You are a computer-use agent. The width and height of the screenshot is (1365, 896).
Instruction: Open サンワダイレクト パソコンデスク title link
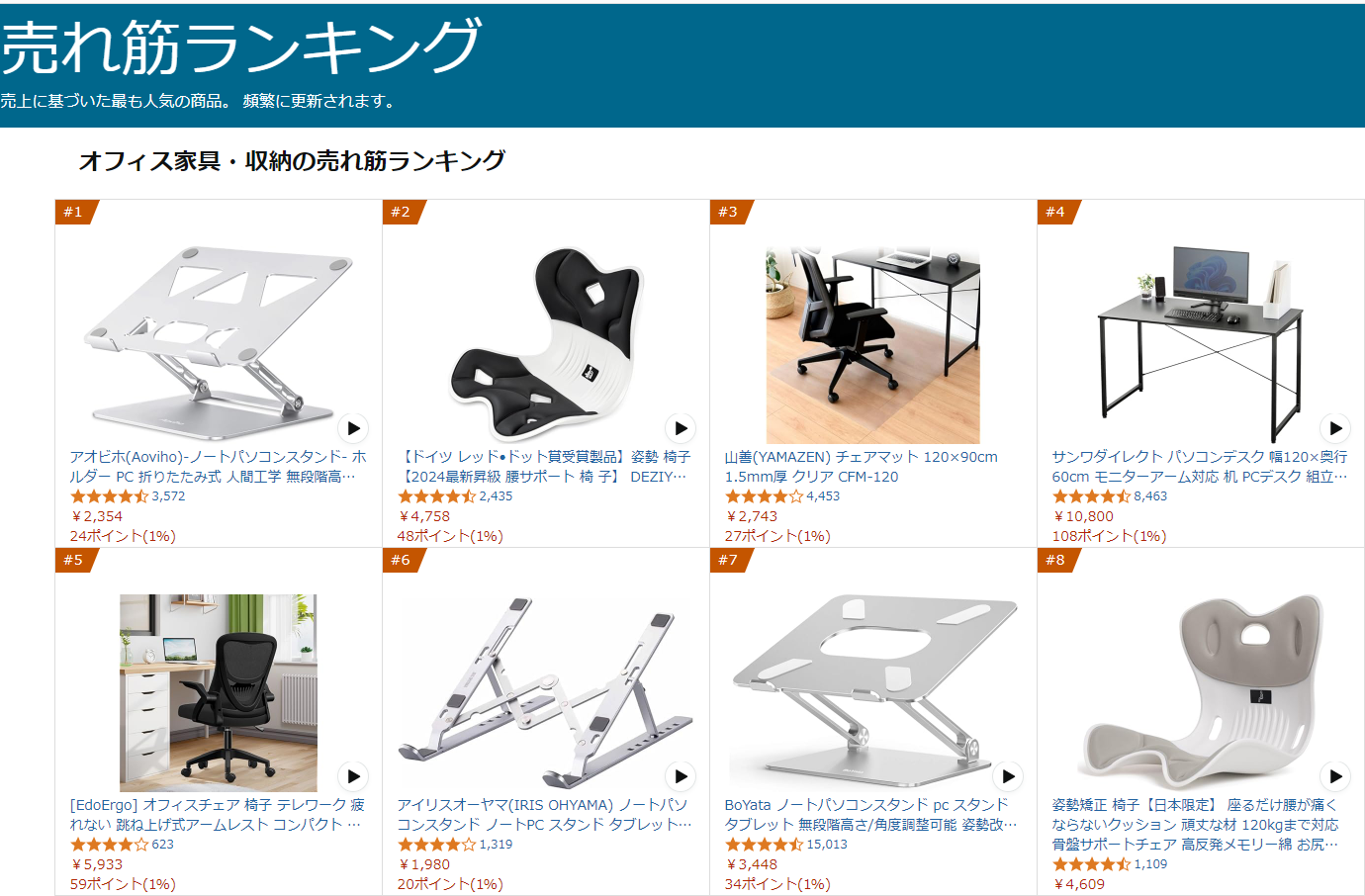1199,467
